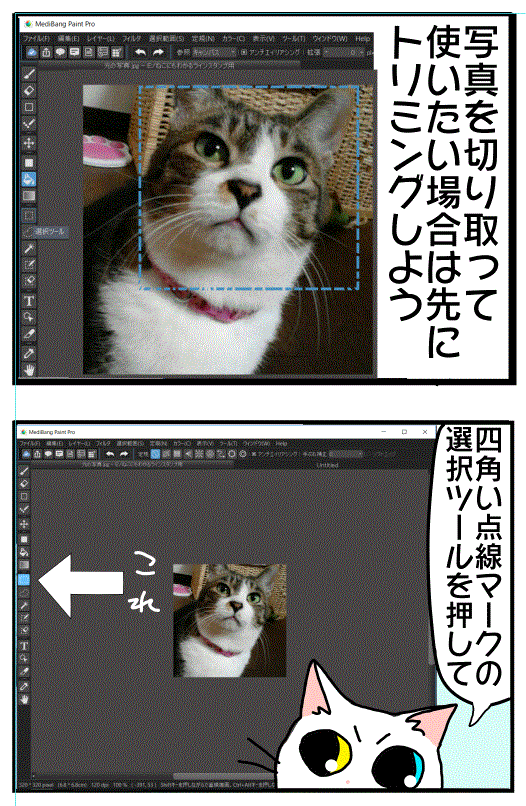Select the Text tool in upper MediBang window
Image resolution: width=526 pixels, height=806 pixels.
[x=29, y=301]
